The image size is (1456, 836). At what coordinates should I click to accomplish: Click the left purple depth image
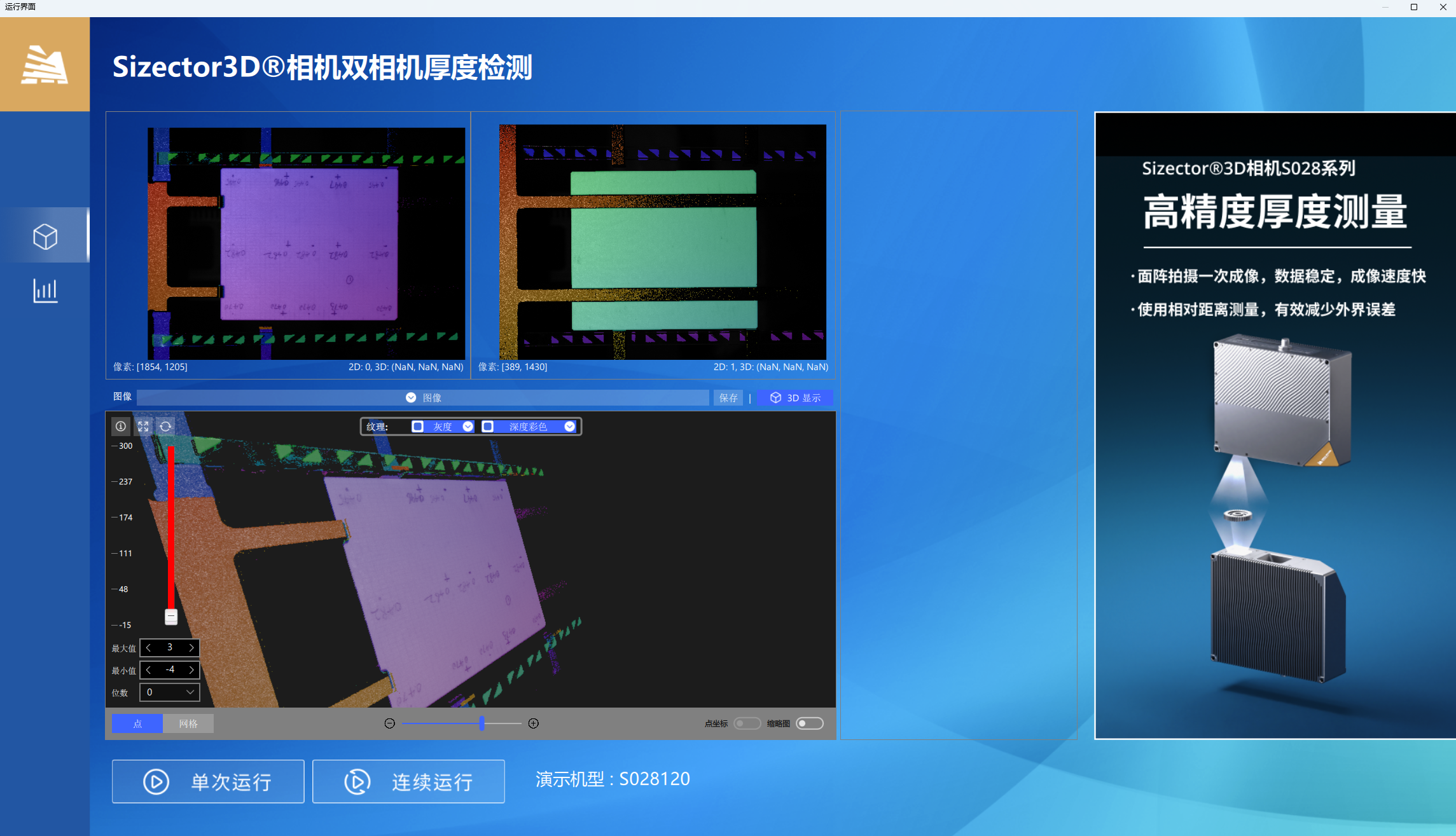[306, 243]
